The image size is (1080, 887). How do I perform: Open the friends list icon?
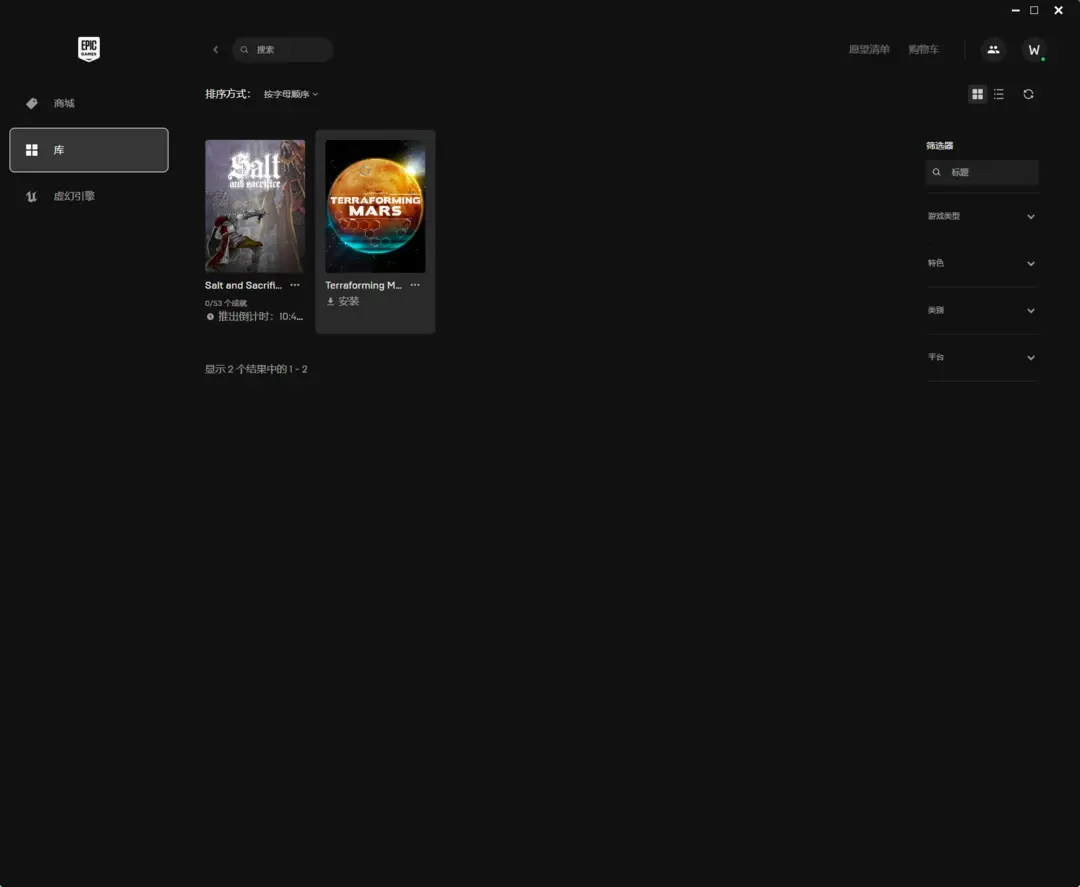pos(993,50)
